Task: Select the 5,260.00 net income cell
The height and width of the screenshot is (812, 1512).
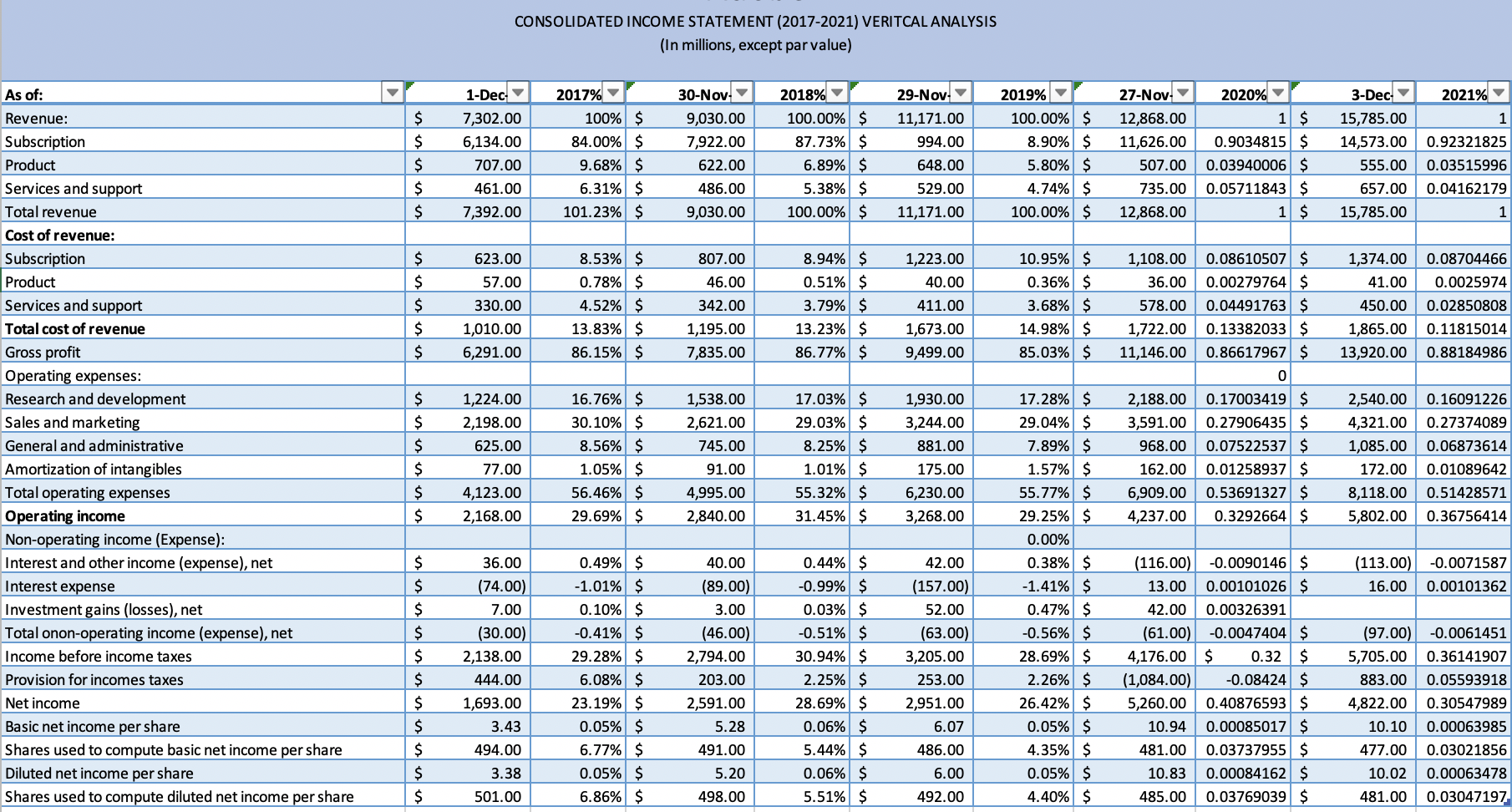Action: tap(1134, 703)
